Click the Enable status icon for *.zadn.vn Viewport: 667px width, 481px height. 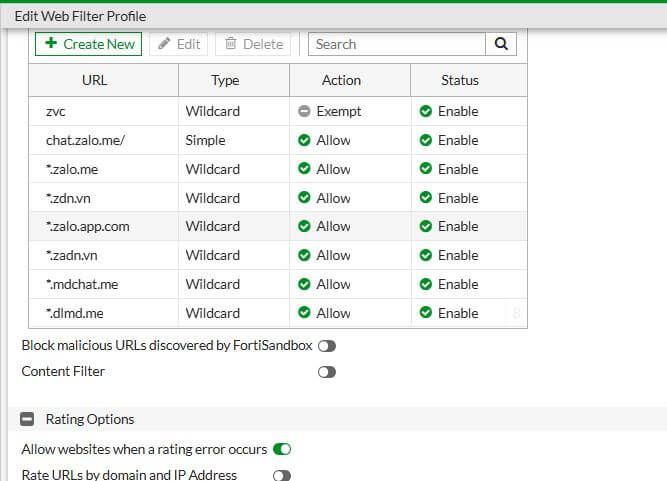426,255
